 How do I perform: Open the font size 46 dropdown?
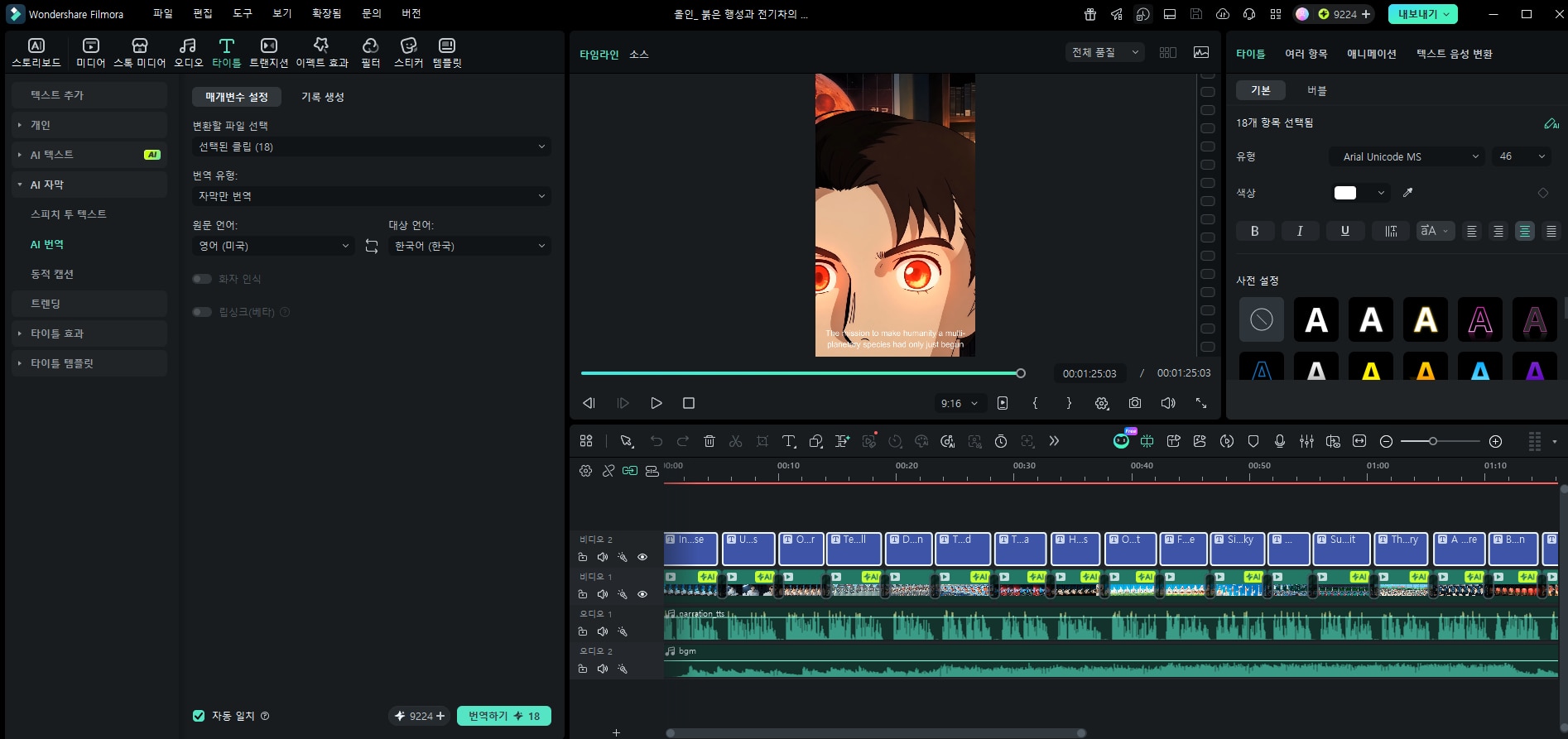coord(1522,156)
